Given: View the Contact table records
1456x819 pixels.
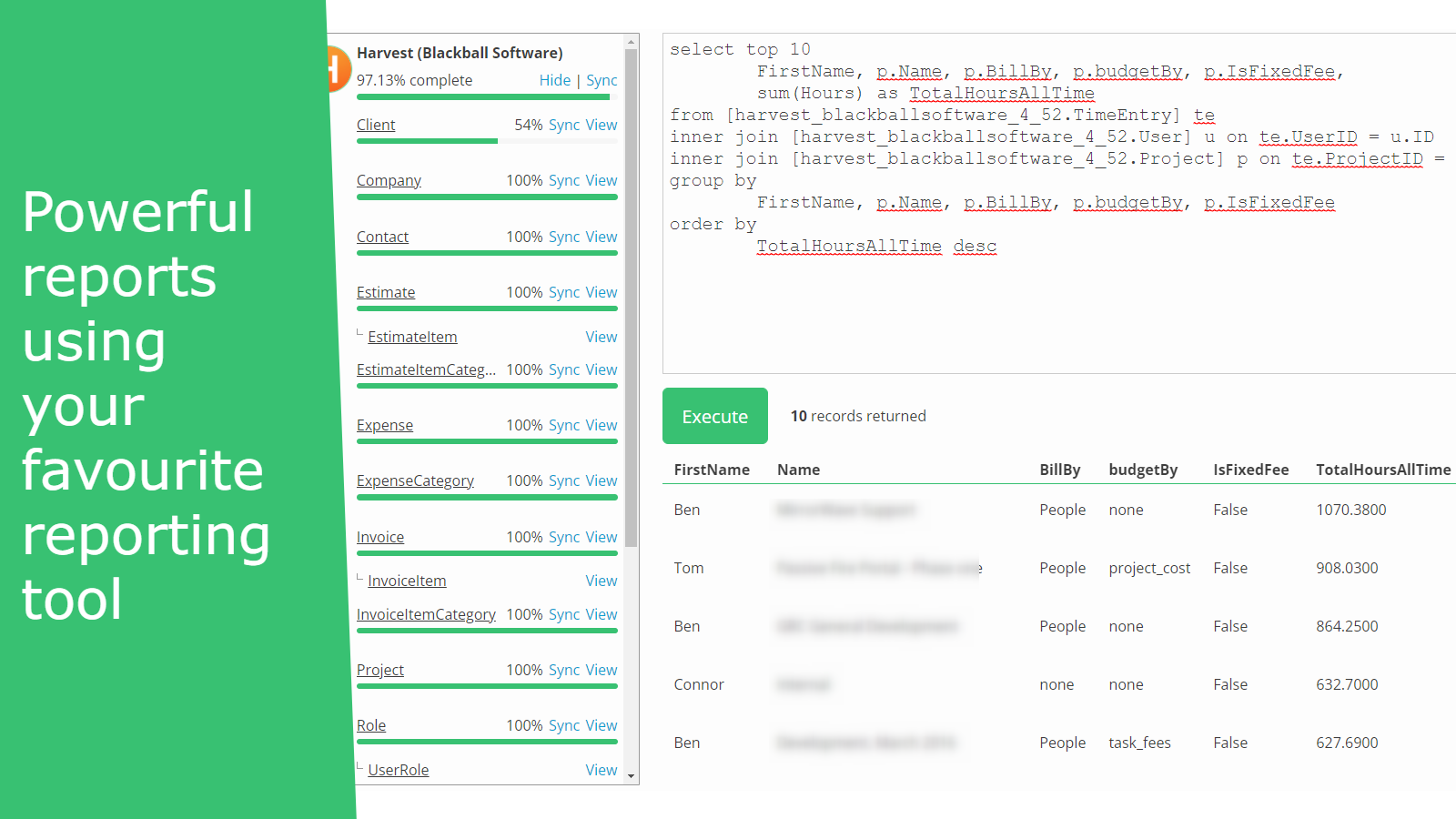Looking at the screenshot, I should click(600, 237).
